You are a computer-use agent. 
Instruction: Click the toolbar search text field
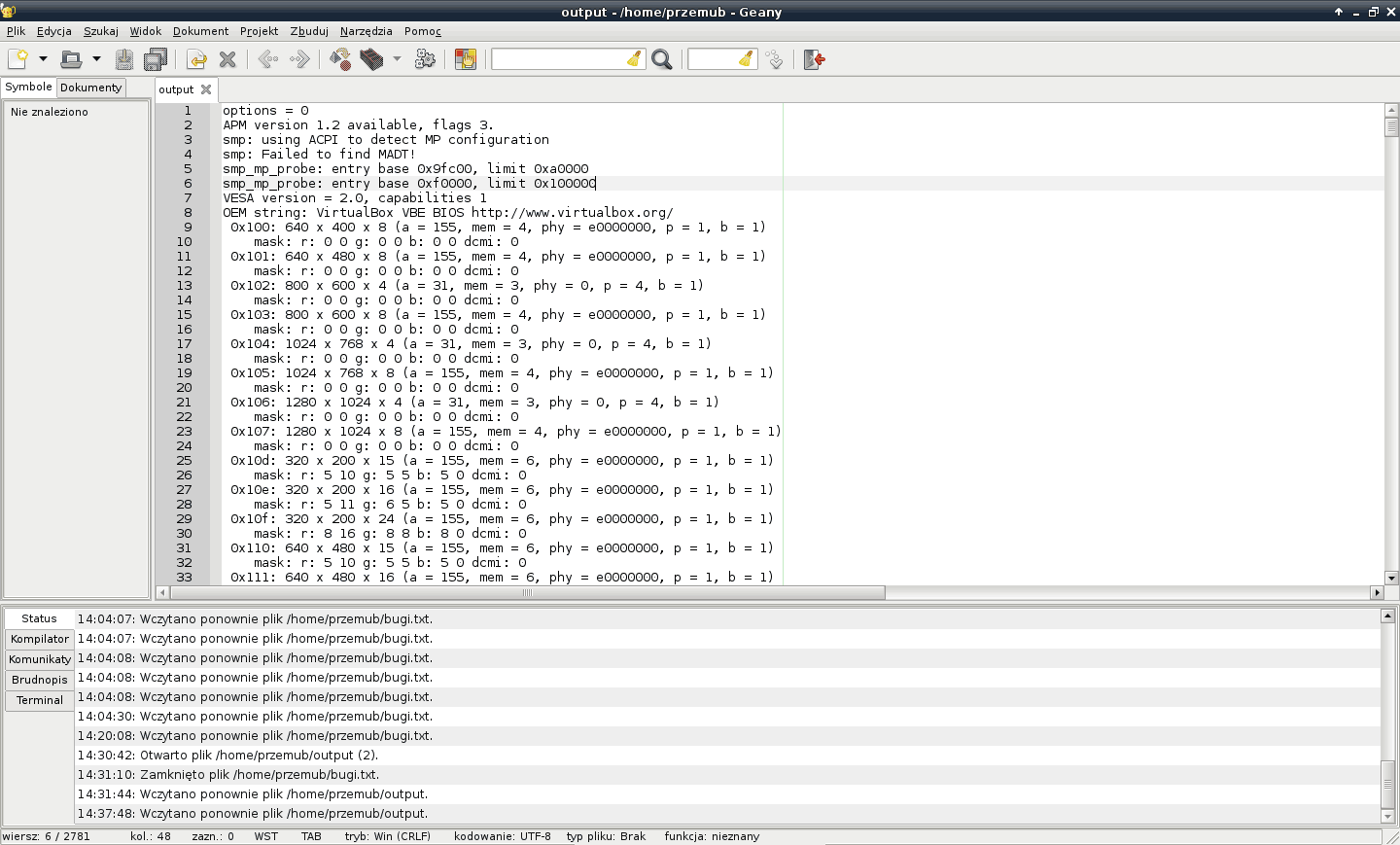pyautogui.click(x=559, y=59)
